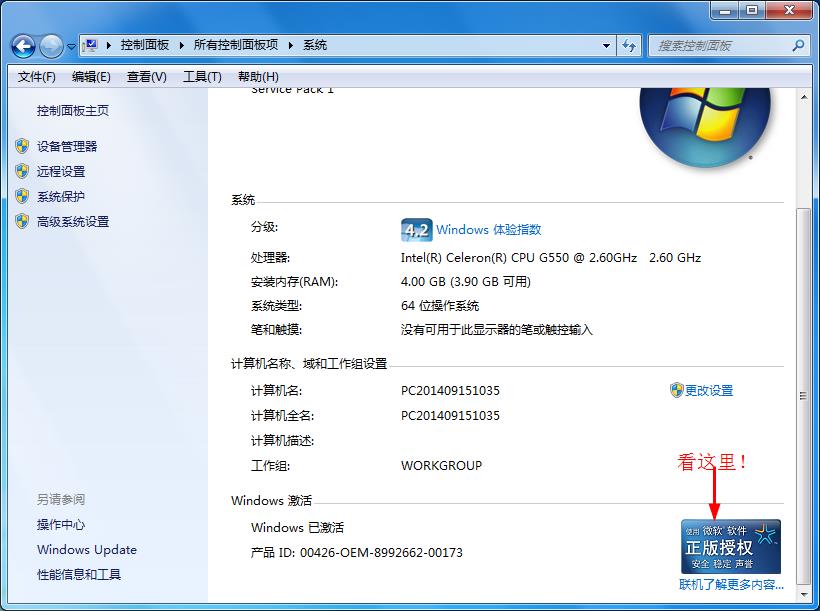Open the 4.2 Windows Experience Index icon
This screenshot has height=611, width=820.
pos(417,229)
